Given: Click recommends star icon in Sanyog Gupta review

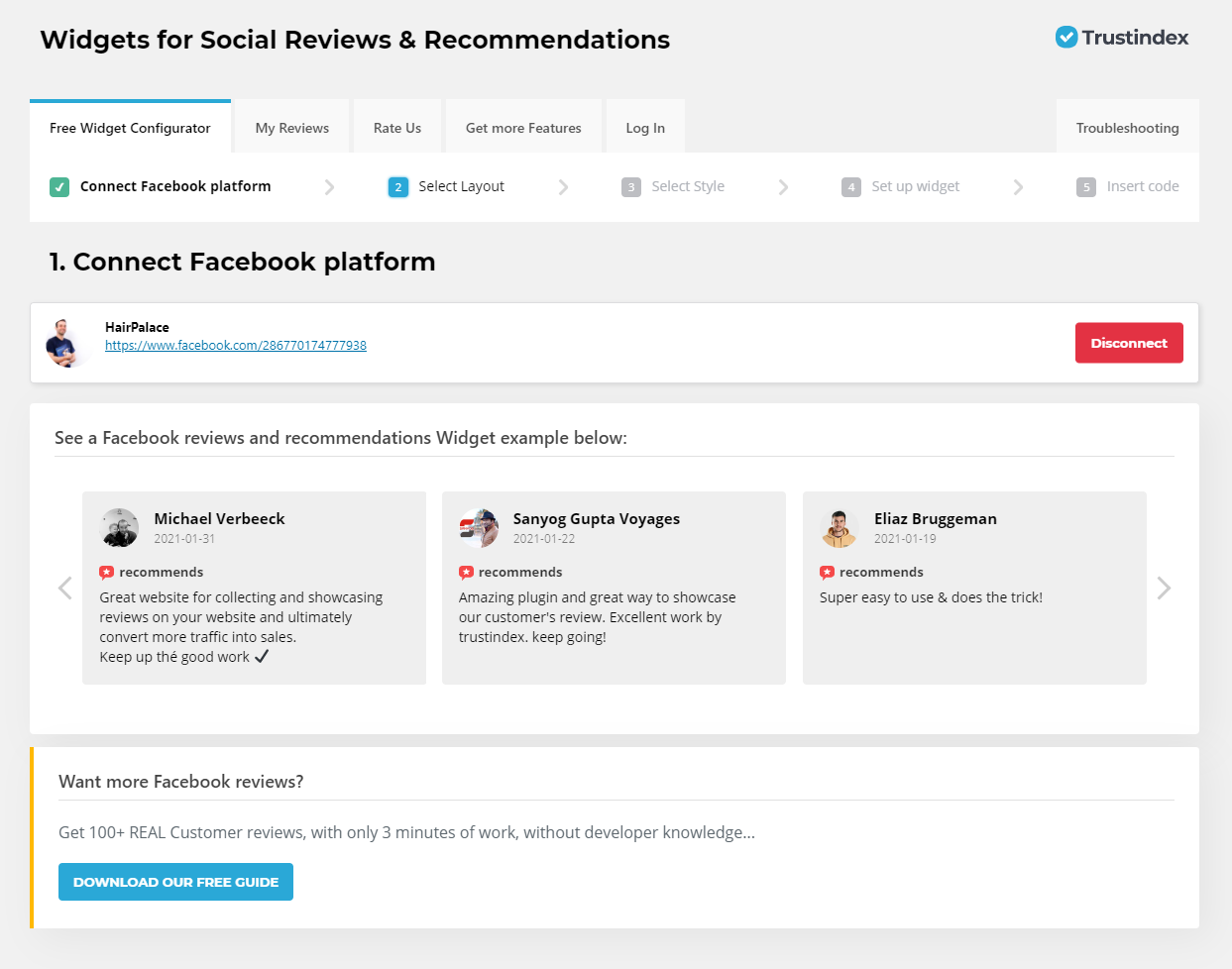Looking at the screenshot, I should coord(466,573).
